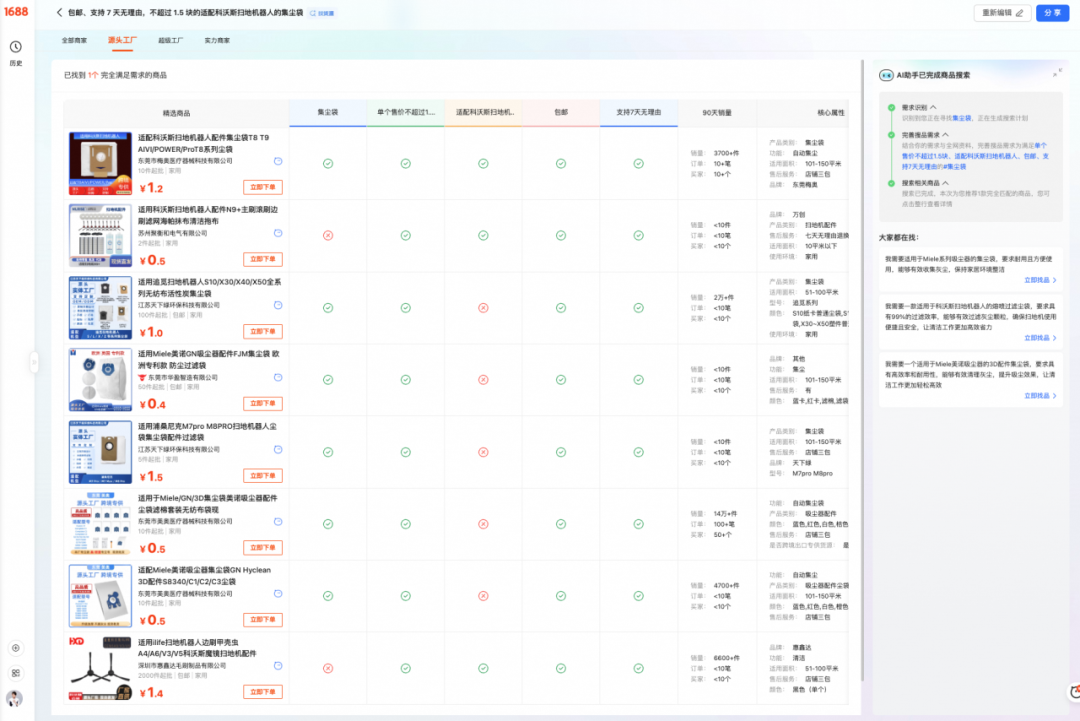Collapse the 搜索相关商品 step
Viewport: 1080px width, 721px height.
(945, 183)
